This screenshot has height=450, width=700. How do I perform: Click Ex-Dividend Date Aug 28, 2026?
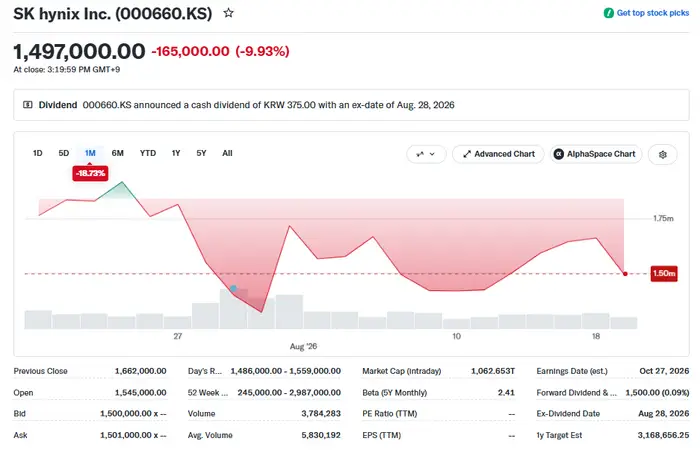coord(664,413)
